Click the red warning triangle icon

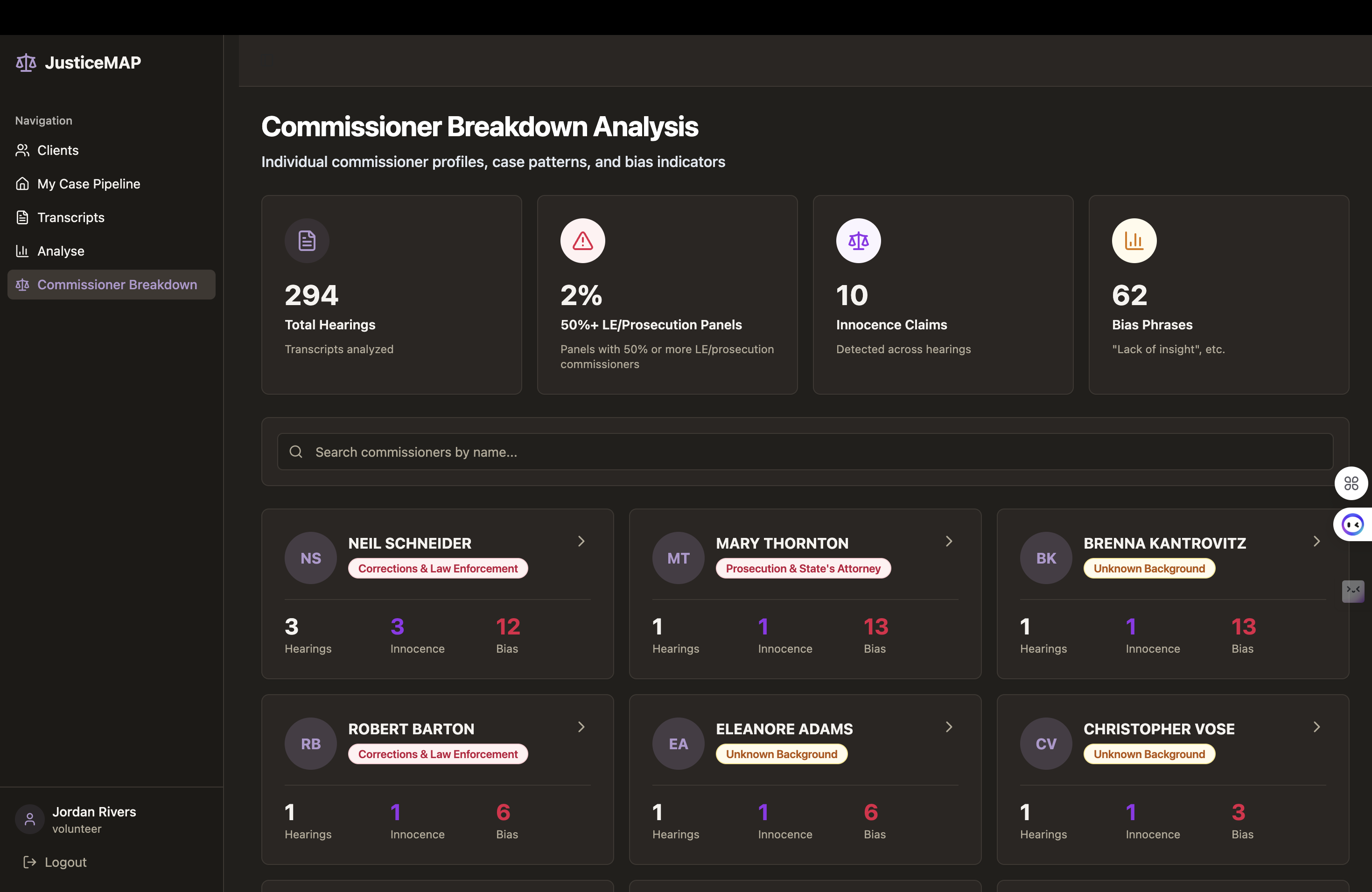coord(582,240)
